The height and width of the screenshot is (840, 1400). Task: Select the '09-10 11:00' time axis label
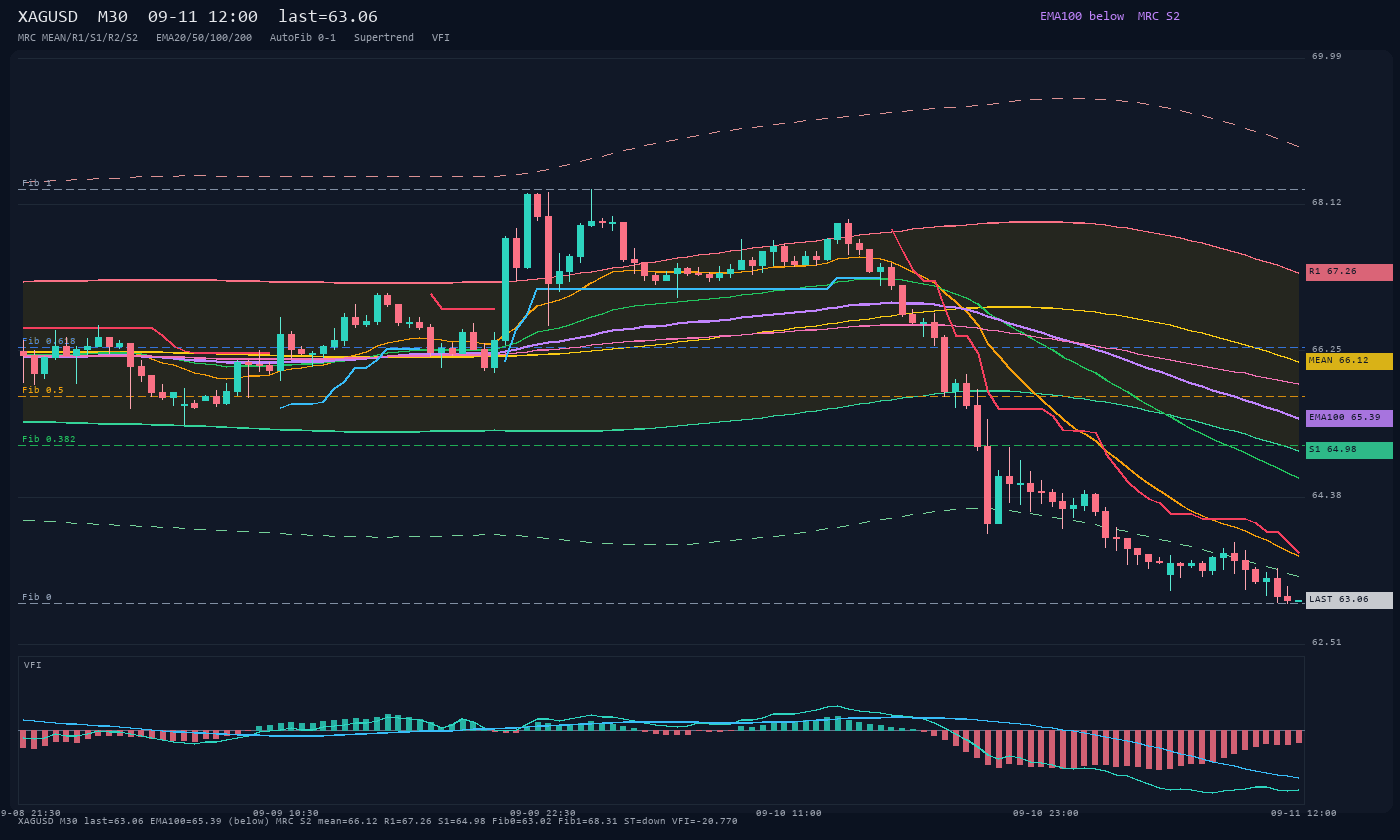[789, 813]
